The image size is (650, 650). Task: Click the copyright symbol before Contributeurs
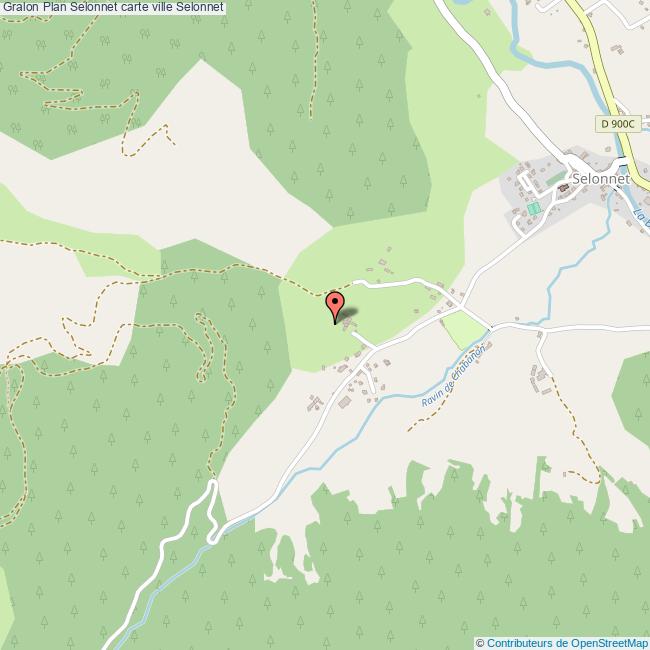(480, 643)
